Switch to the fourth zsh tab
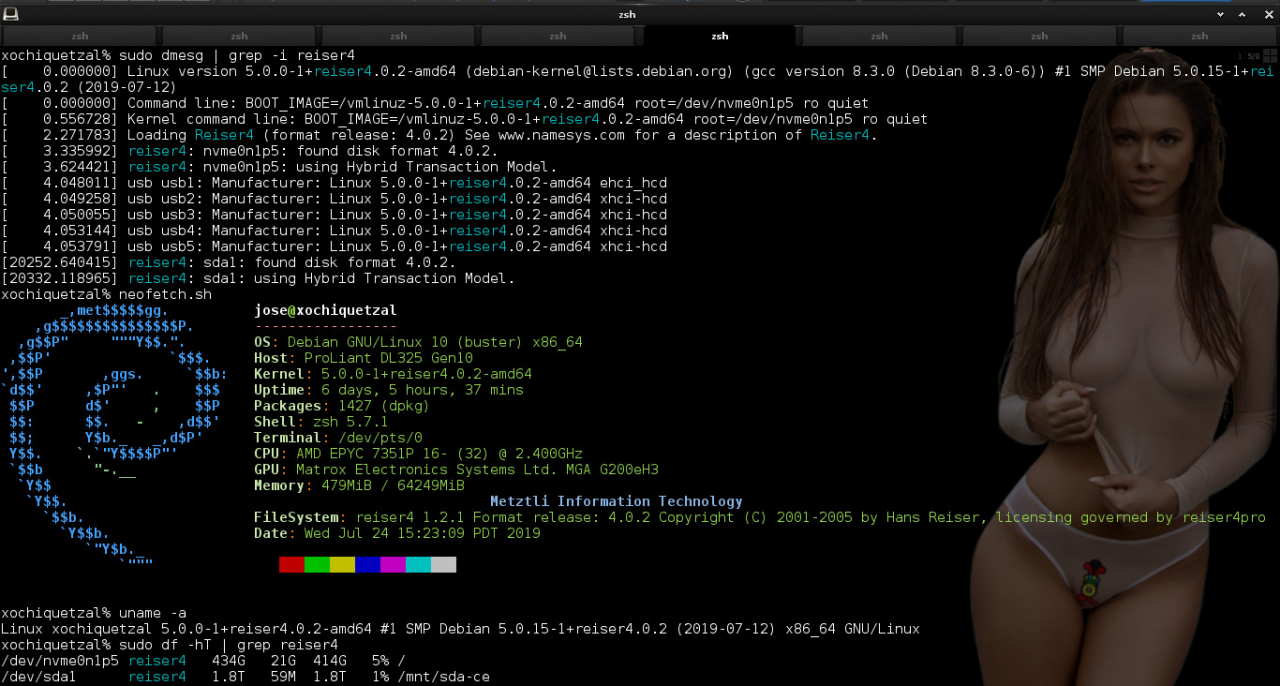 coord(559,36)
